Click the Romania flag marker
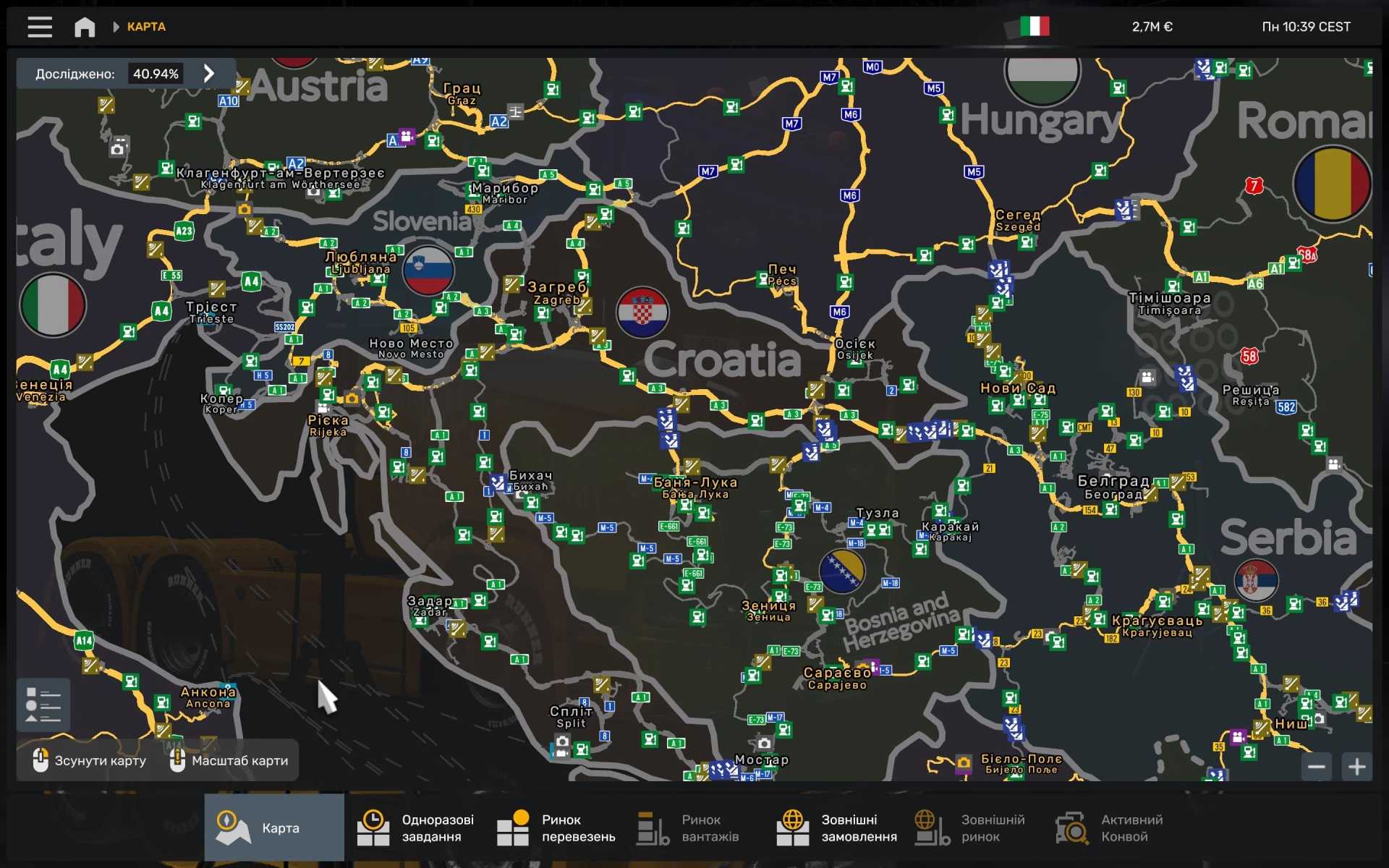Viewport: 1389px width, 868px height. [x=1332, y=184]
